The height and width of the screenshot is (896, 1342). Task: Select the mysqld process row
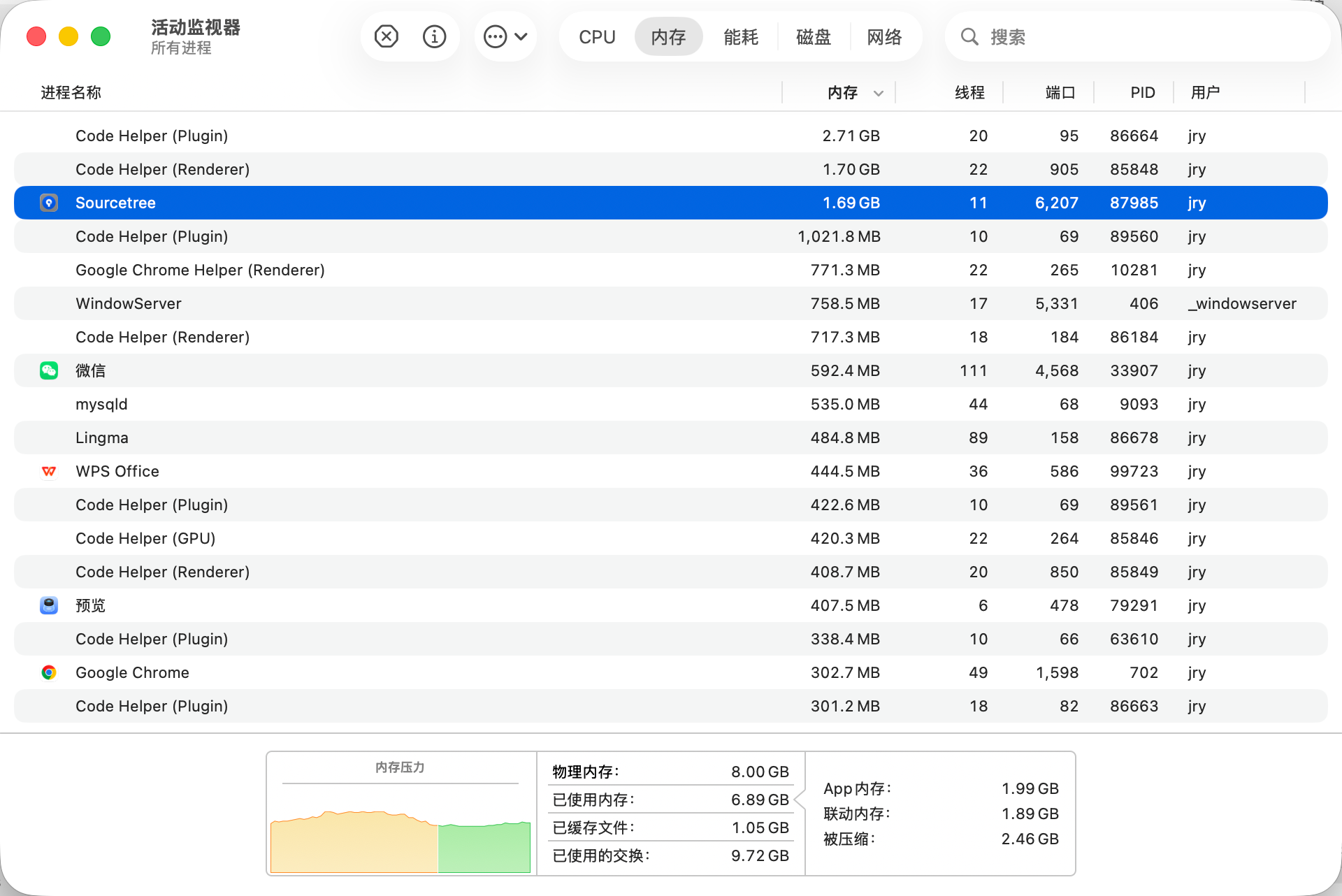pyautogui.click(x=419, y=404)
